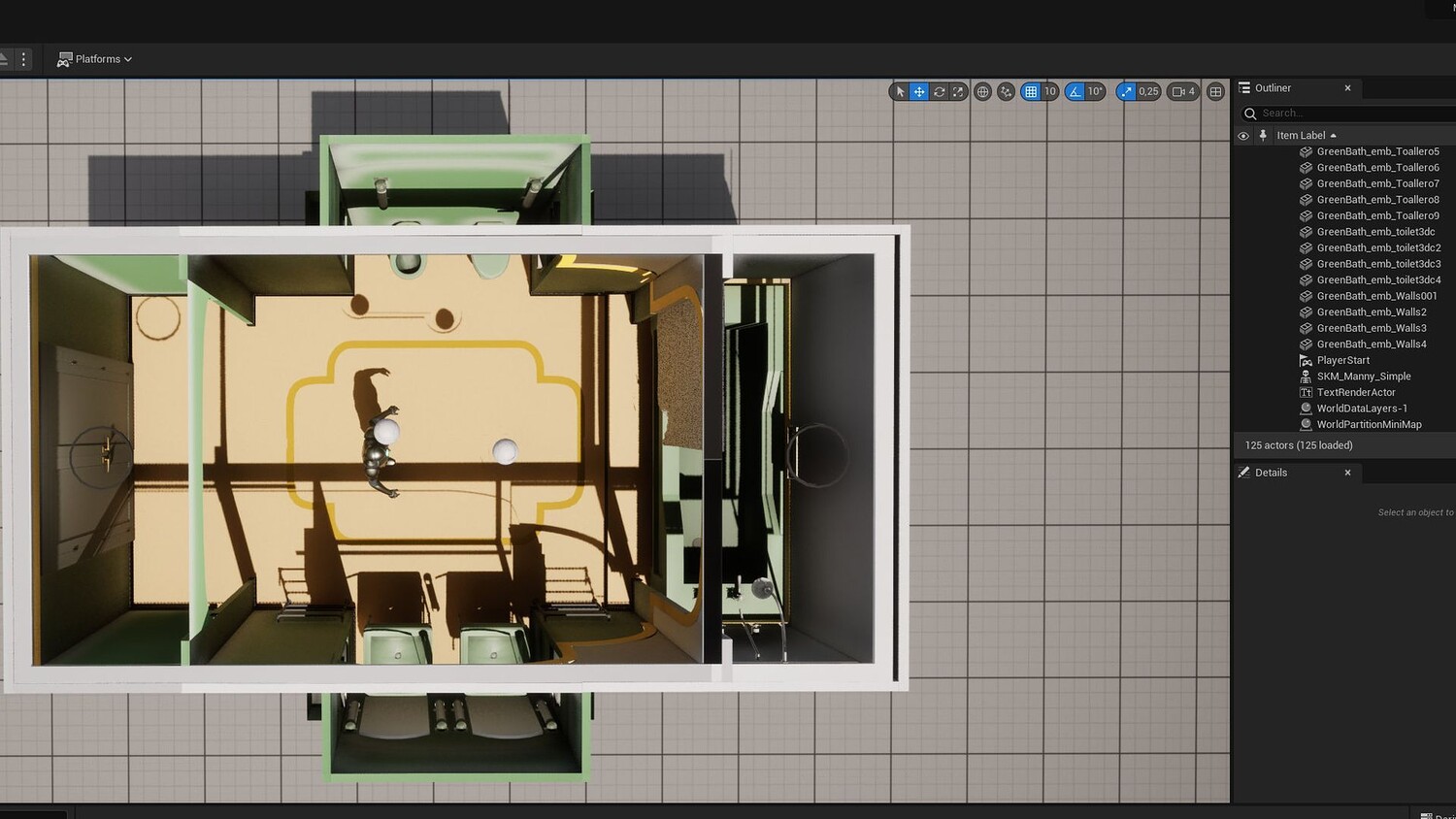Select GreenBath_emb_Toallero7 in the Outliner
The height and width of the screenshot is (819, 1456).
pos(1377,183)
